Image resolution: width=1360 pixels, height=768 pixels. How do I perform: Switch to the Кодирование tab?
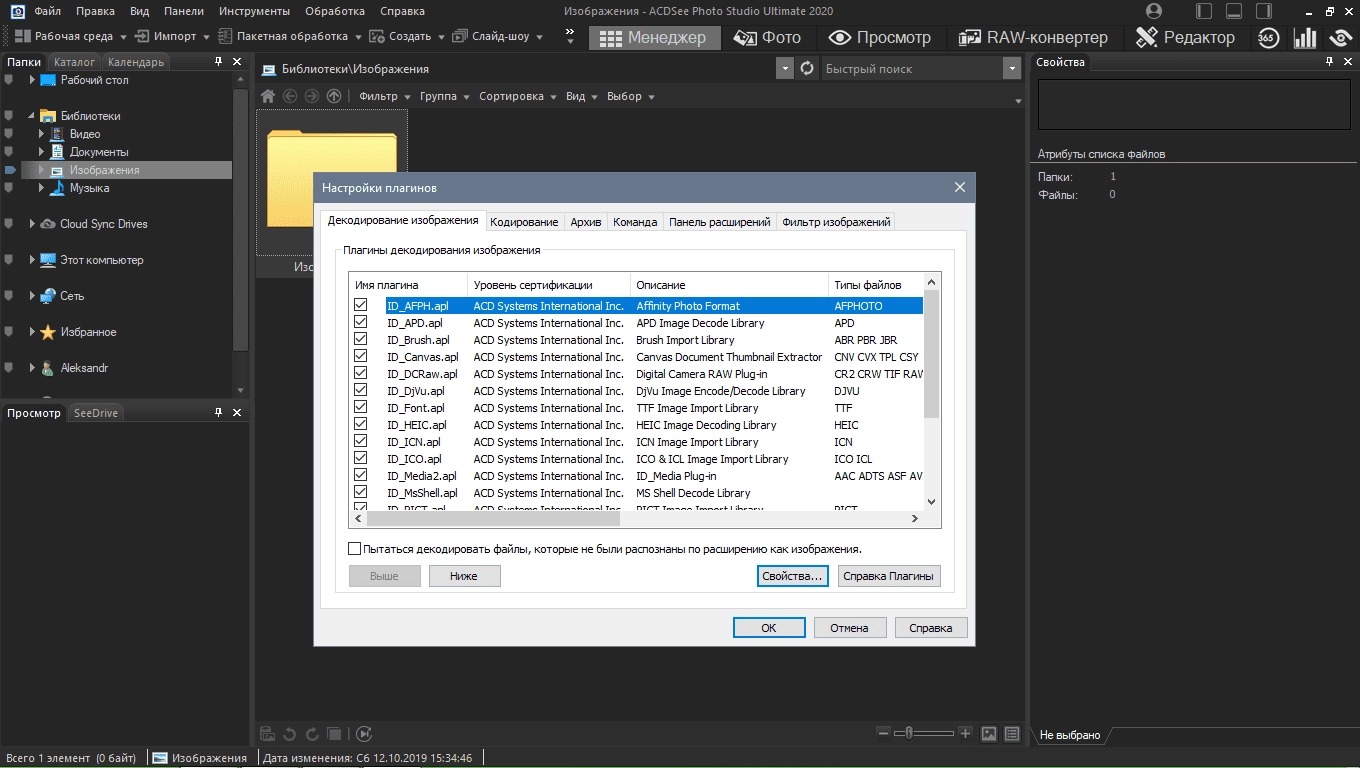pyautogui.click(x=524, y=222)
